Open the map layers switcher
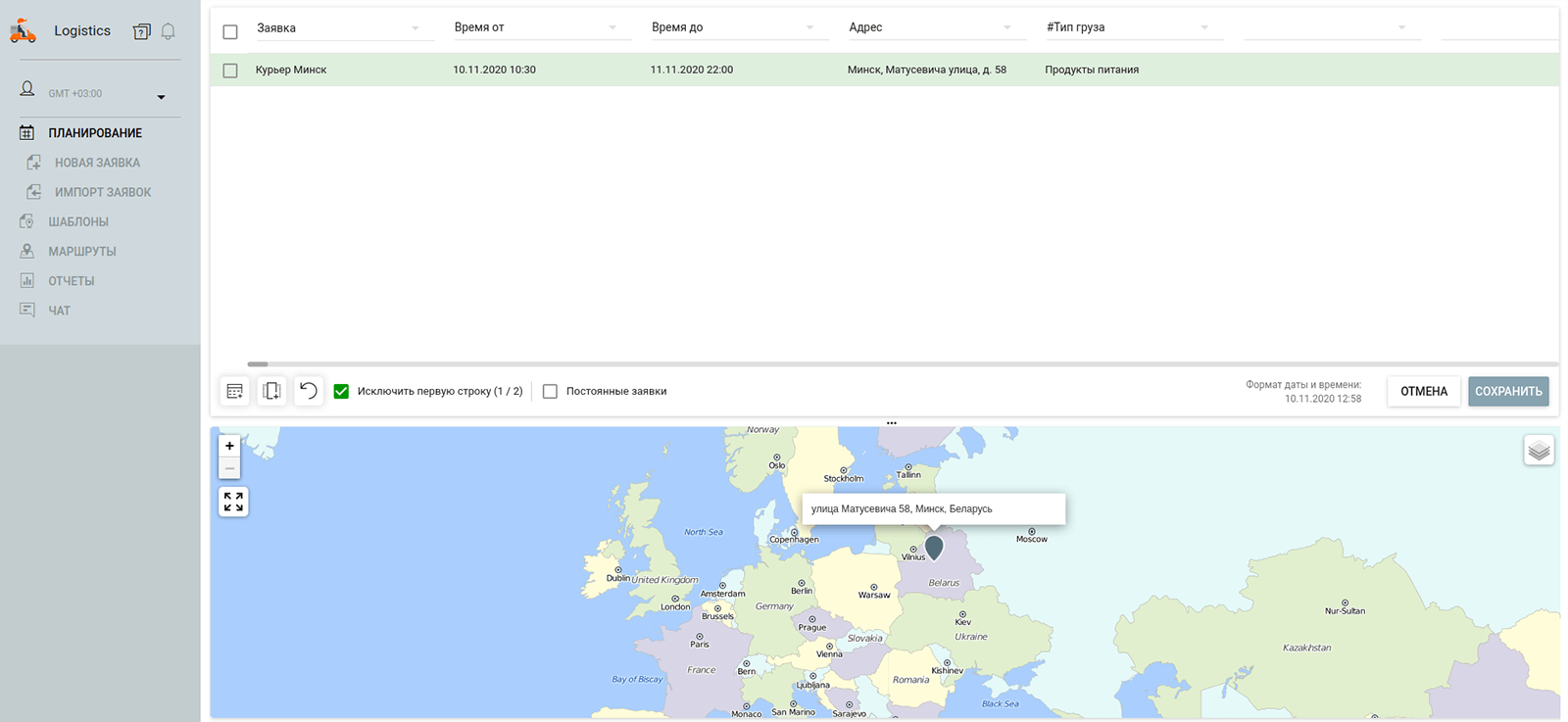The width and height of the screenshot is (1568, 722). (x=1539, y=451)
